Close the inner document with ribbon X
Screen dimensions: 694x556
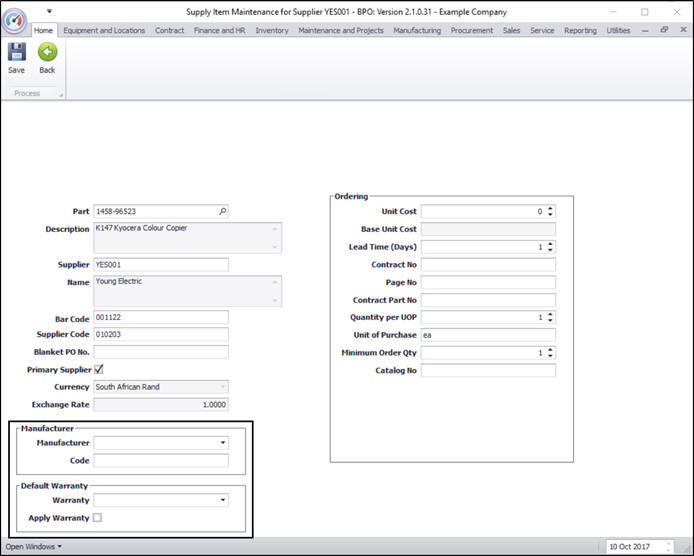click(683, 30)
